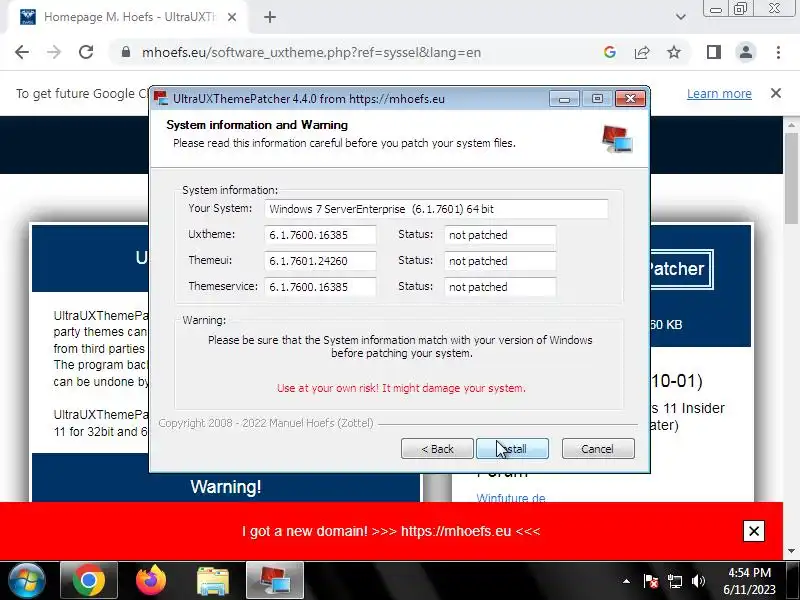Reload the mhoefs.eu page
Screen dimensions: 800x600
coord(86,52)
